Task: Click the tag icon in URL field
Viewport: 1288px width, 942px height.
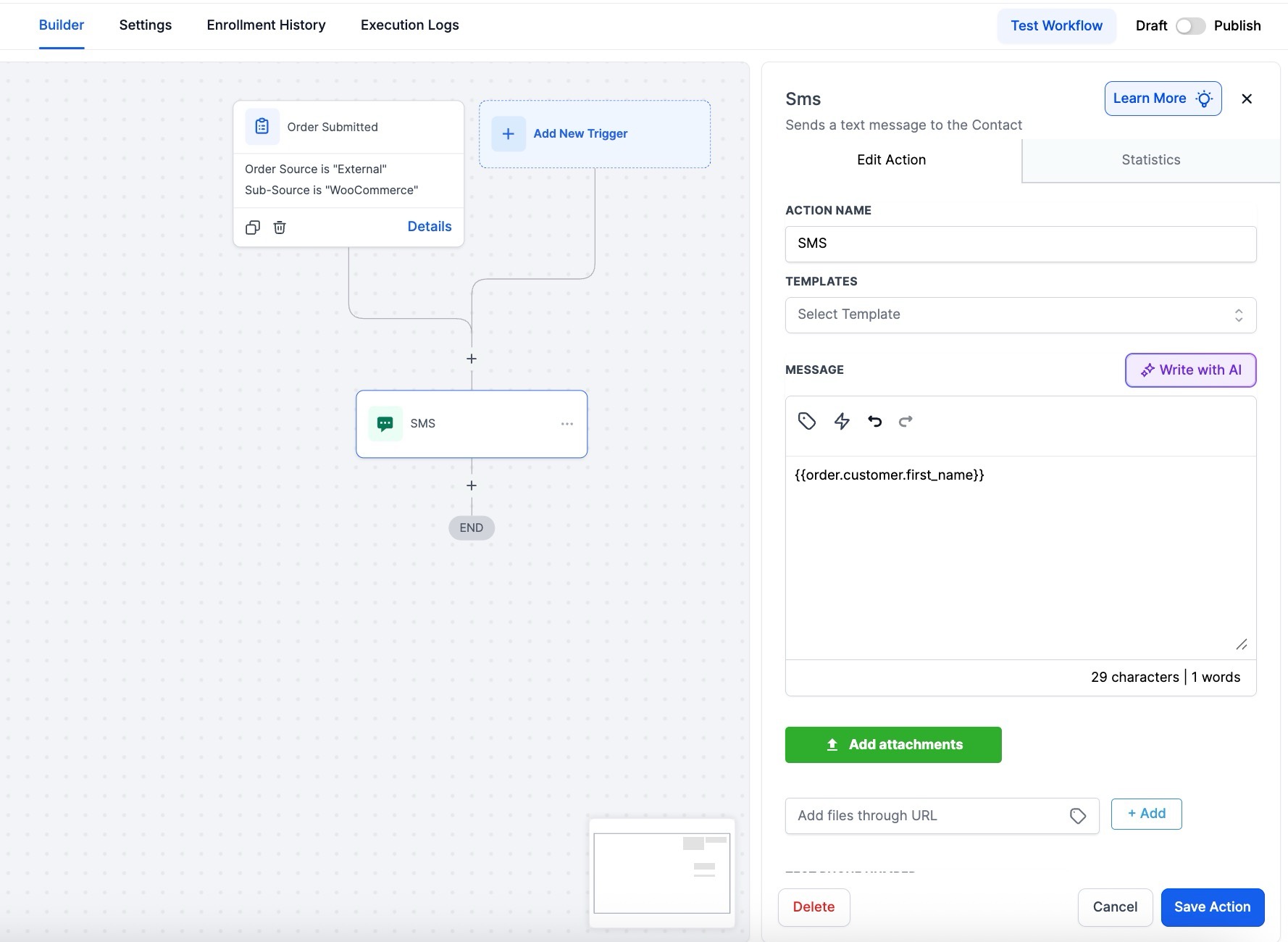Action: pyautogui.click(x=1077, y=816)
